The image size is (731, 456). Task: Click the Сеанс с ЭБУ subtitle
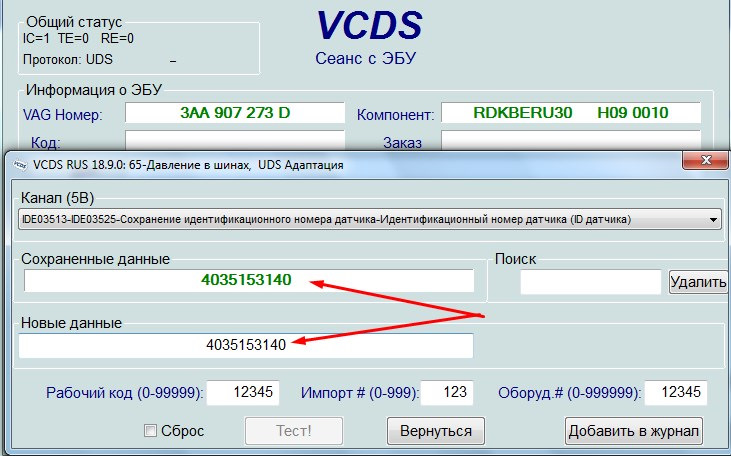[366, 59]
